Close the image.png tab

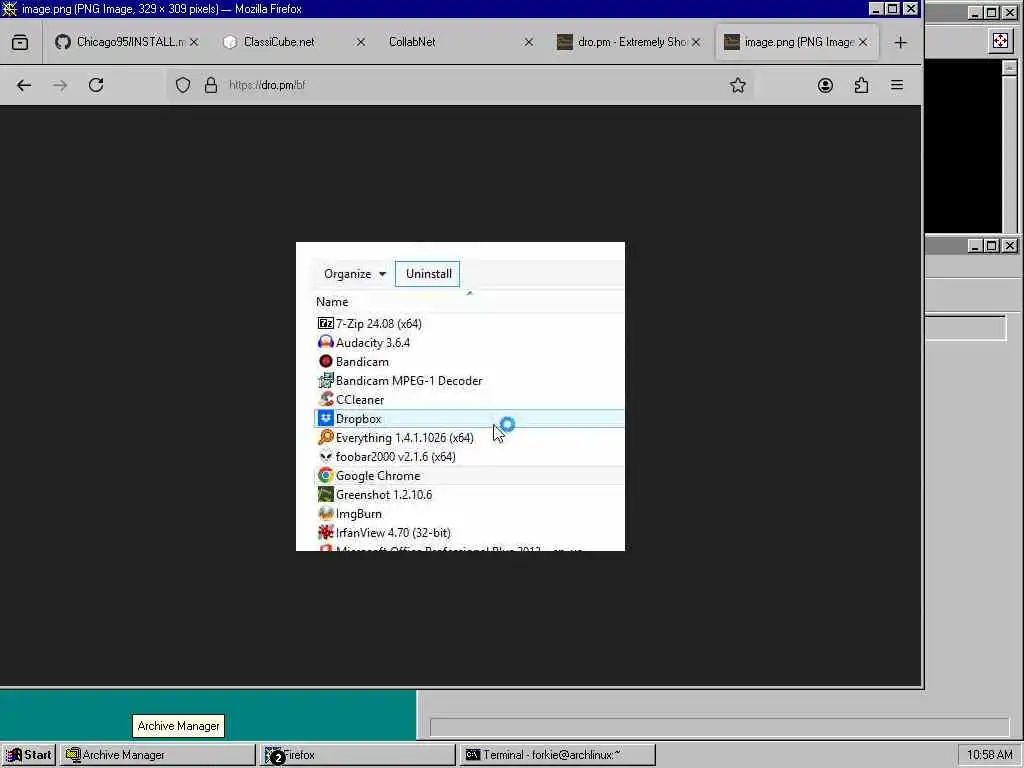tap(863, 42)
